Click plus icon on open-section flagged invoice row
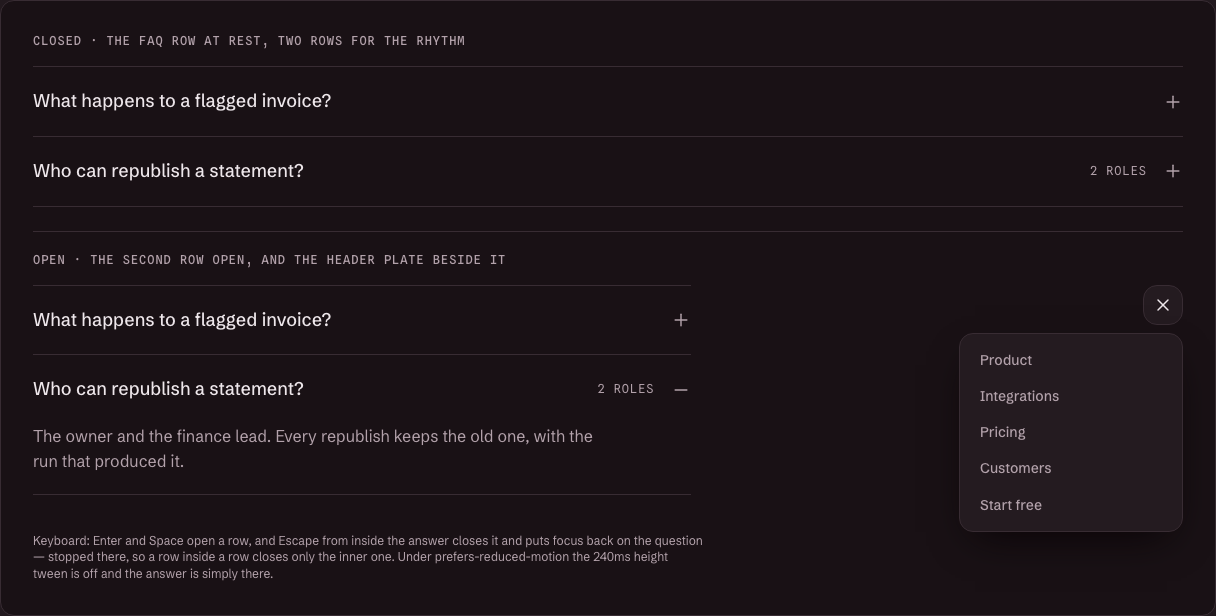This screenshot has width=1216, height=616. [x=681, y=320]
